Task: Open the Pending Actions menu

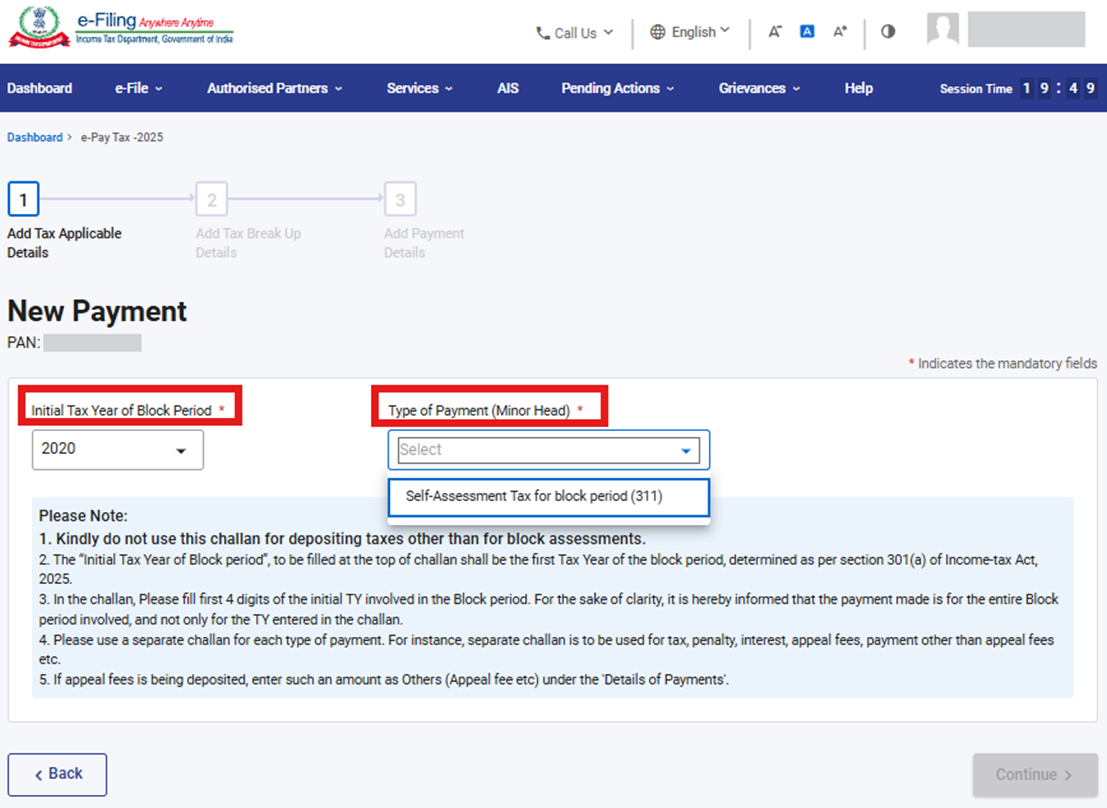Action: tap(617, 88)
